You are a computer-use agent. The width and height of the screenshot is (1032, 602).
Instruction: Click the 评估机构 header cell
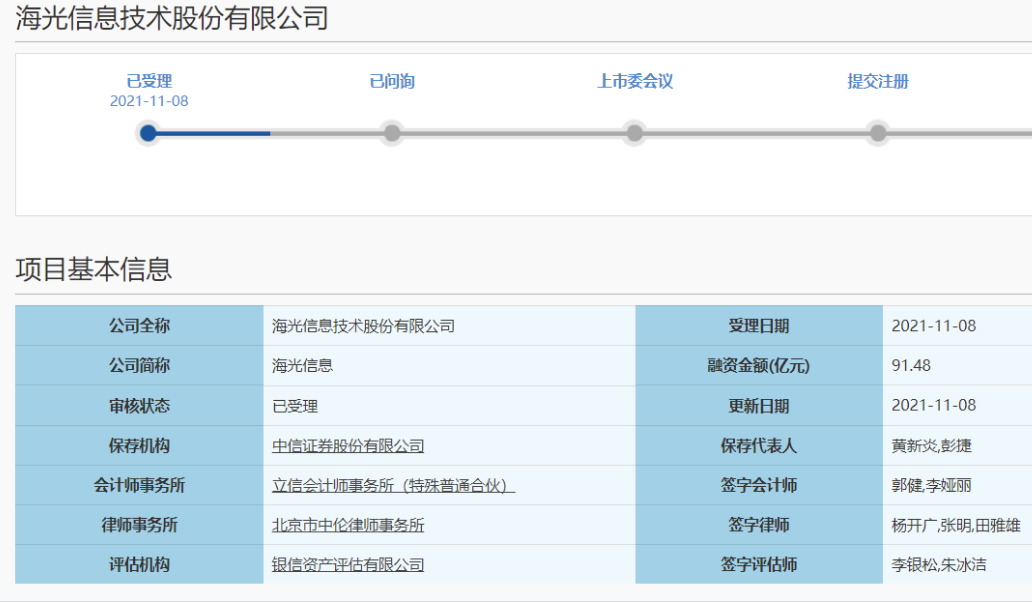tap(140, 564)
